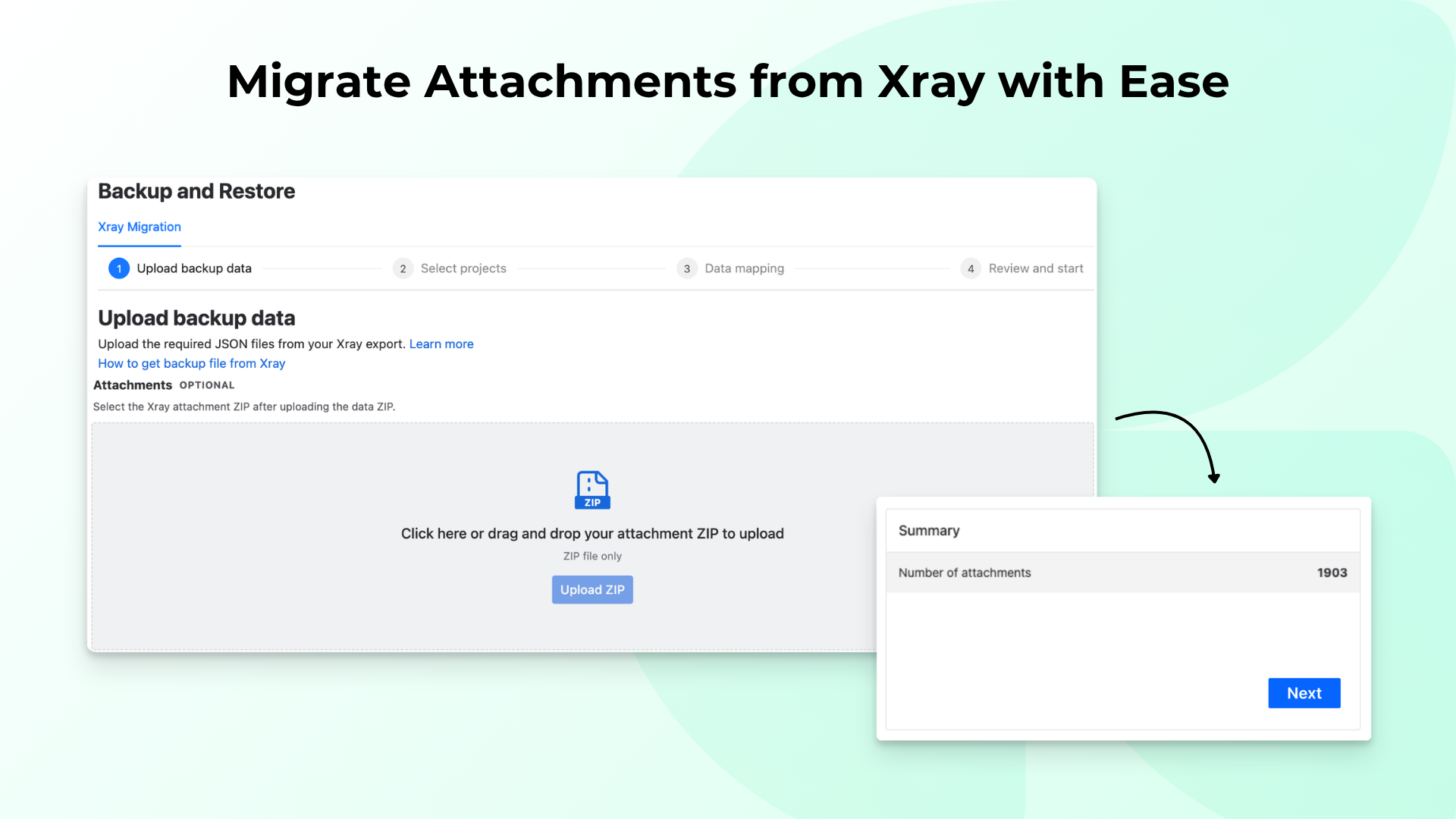Image resolution: width=1456 pixels, height=819 pixels.
Task: Click the drag and drop attachment ZIP text
Action: (x=592, y=534)
